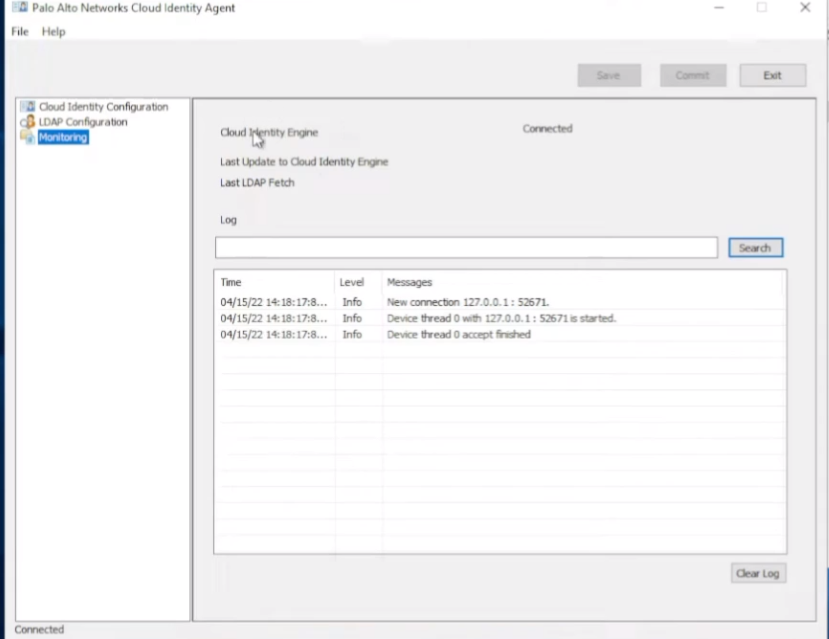Select the 'Device thread 0 accept finished' log message
The height and width of the screenshot is (639, 829).
(x=459, y=335)
